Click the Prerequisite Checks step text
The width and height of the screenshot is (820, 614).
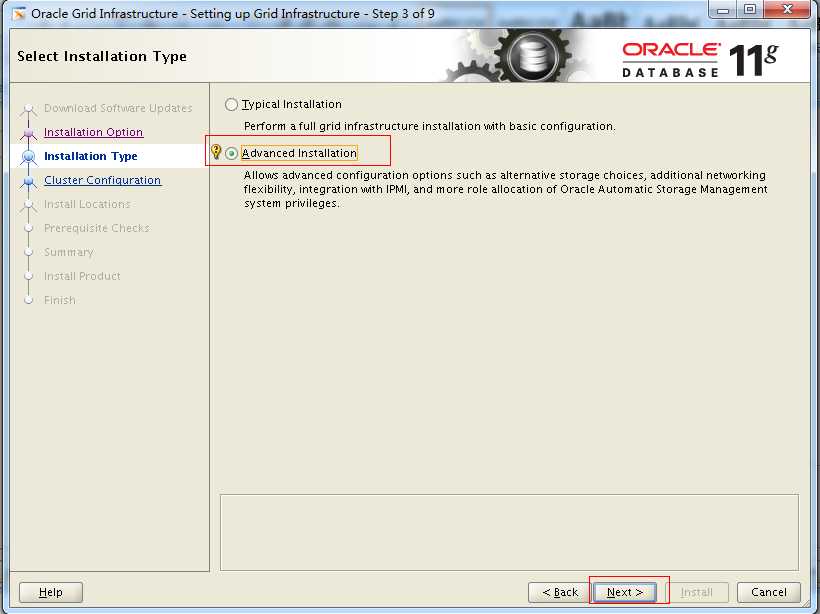(x=97, y=228)
